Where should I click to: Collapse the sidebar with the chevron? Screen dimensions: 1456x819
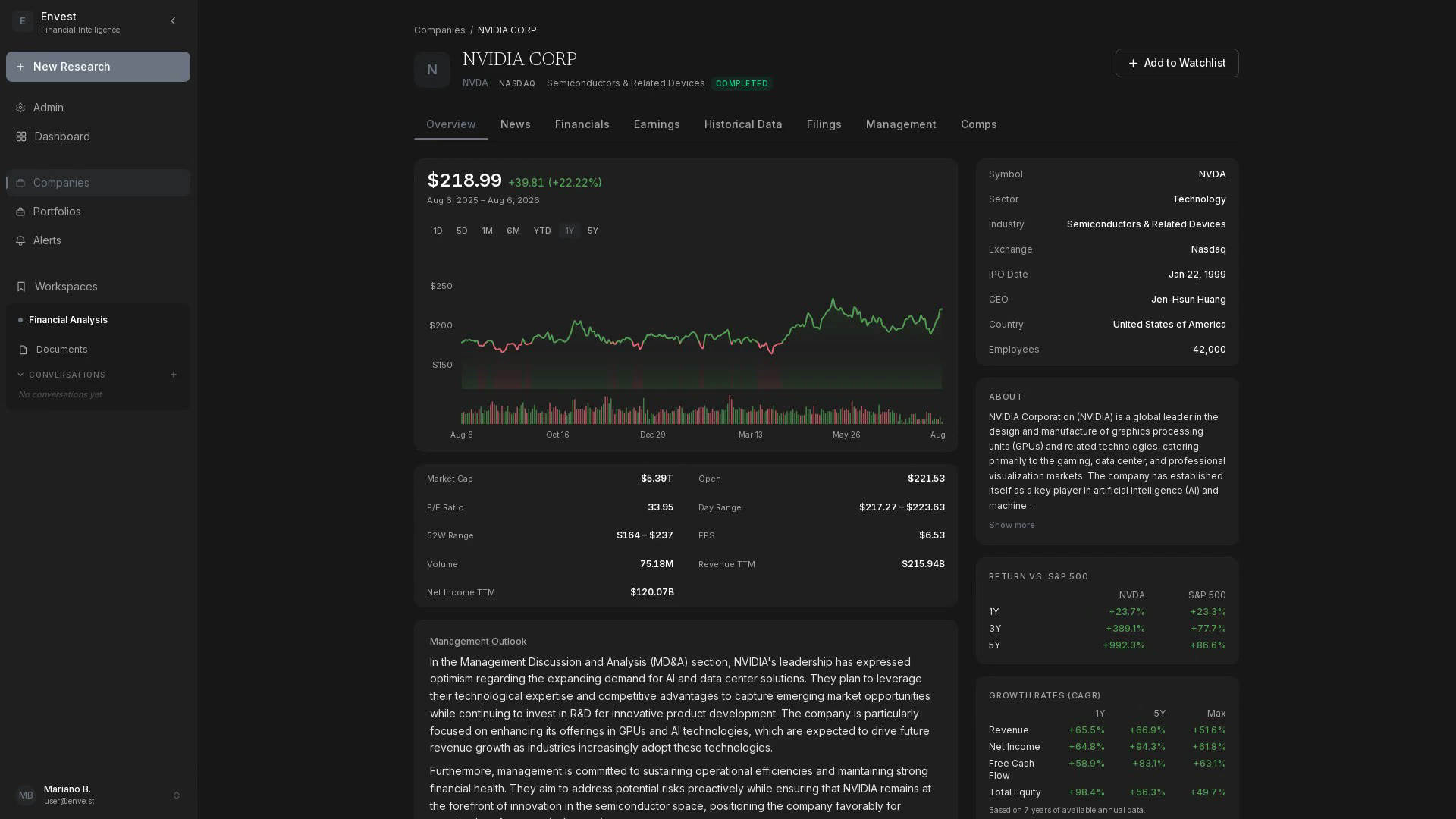coord(173,21)
